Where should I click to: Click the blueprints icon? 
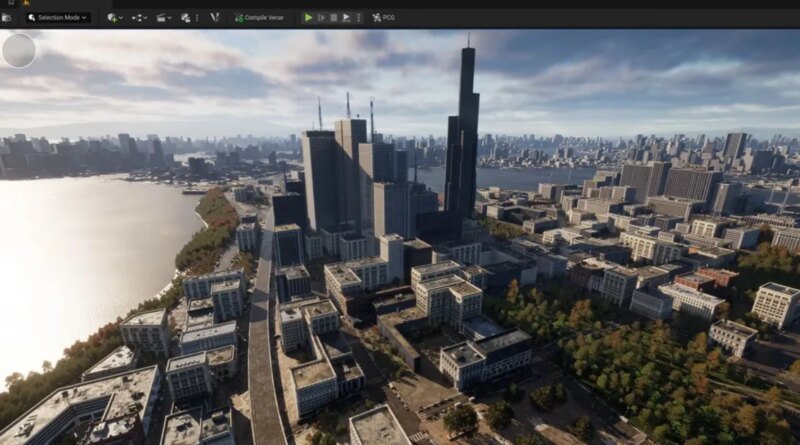pos(136,18)
